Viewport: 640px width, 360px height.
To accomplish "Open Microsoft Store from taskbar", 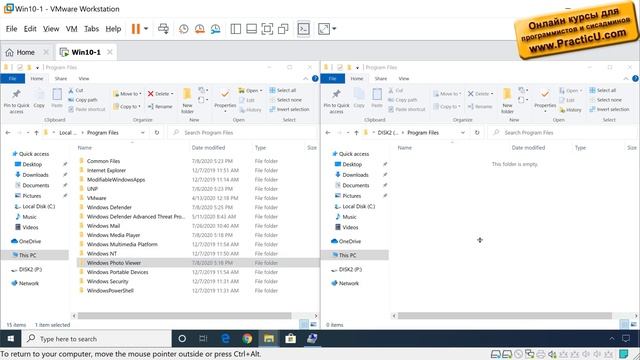I will tap(290, 339).
